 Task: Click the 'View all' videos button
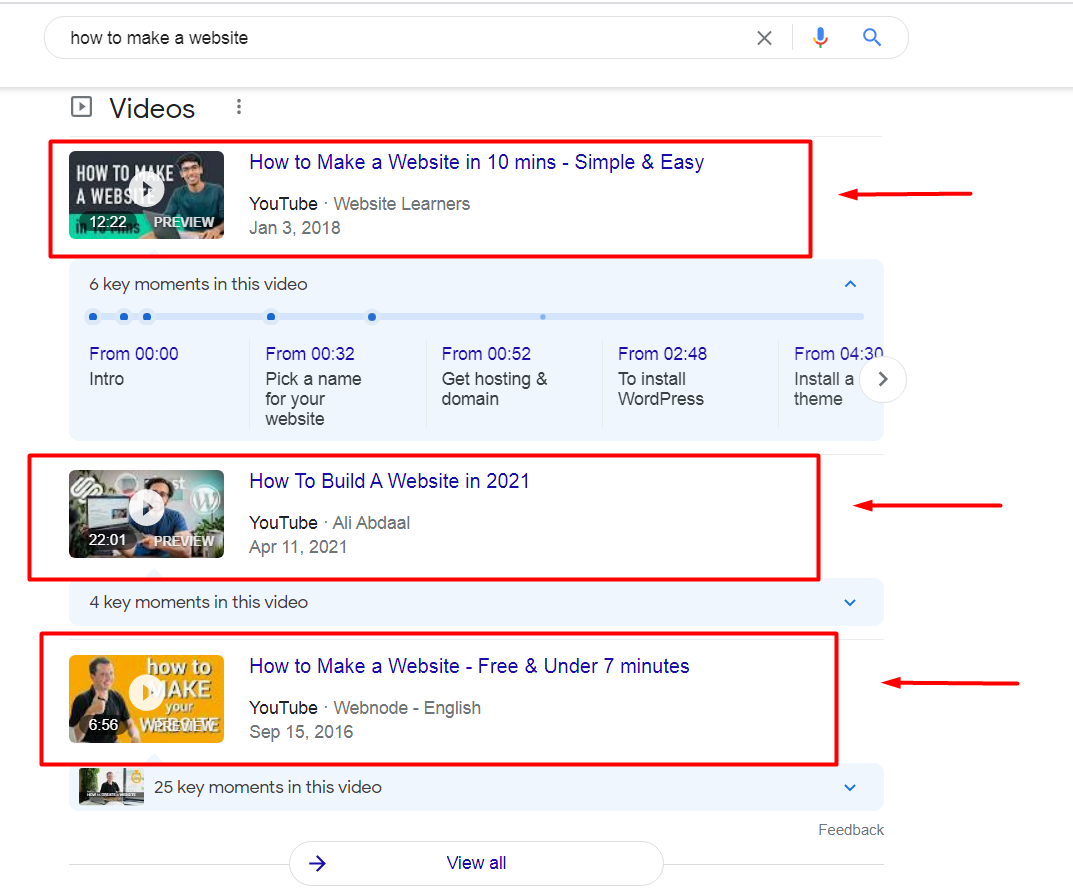point(476,863)
